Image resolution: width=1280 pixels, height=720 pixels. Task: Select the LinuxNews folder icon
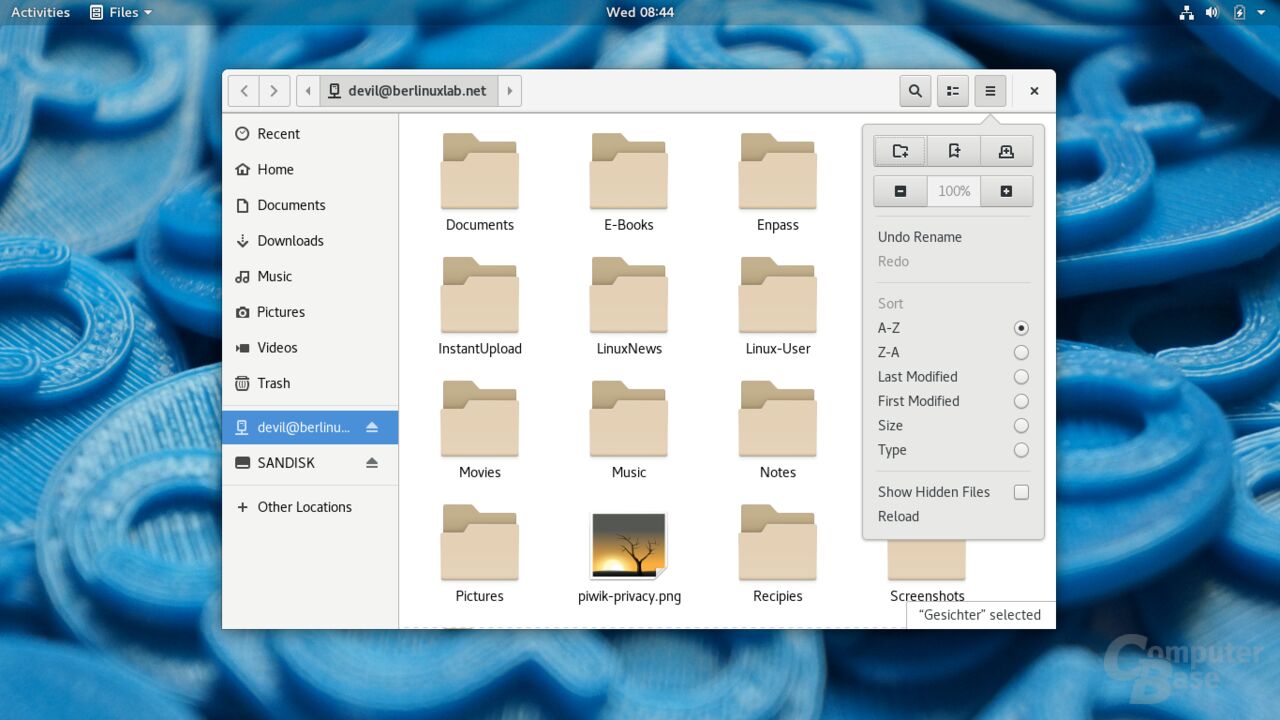(x=629, y=295)
